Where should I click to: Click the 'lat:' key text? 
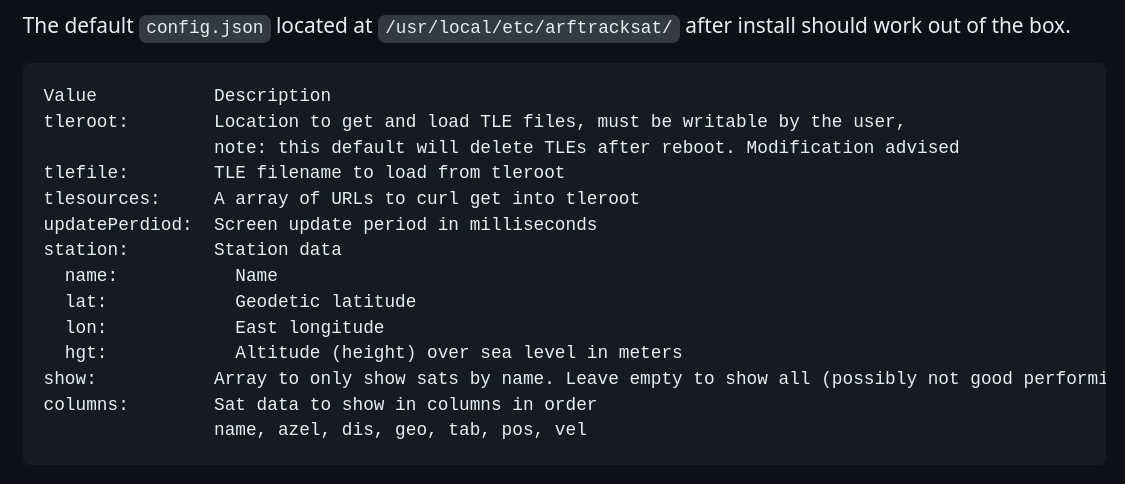(86, 302)
